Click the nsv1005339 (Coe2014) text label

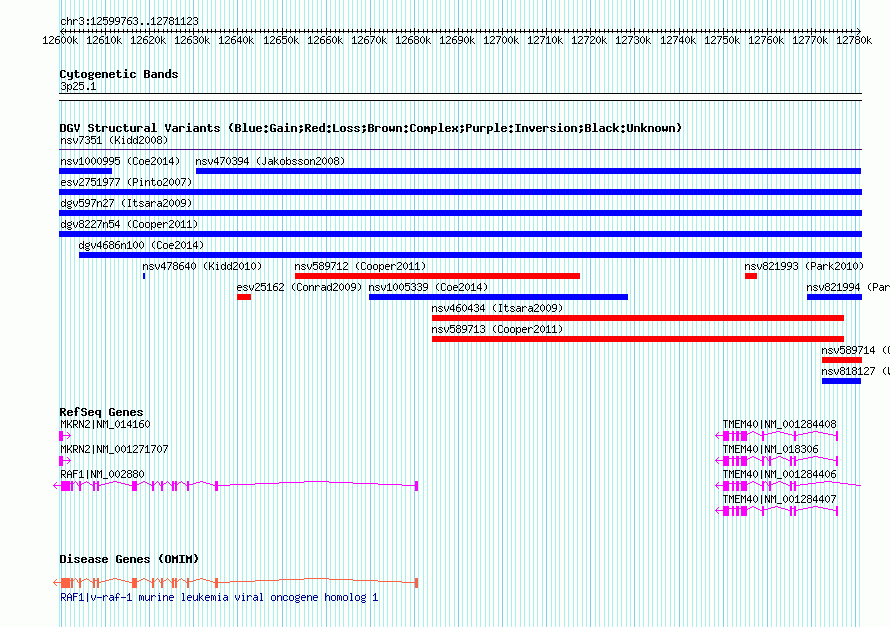[x=429, y=287]
